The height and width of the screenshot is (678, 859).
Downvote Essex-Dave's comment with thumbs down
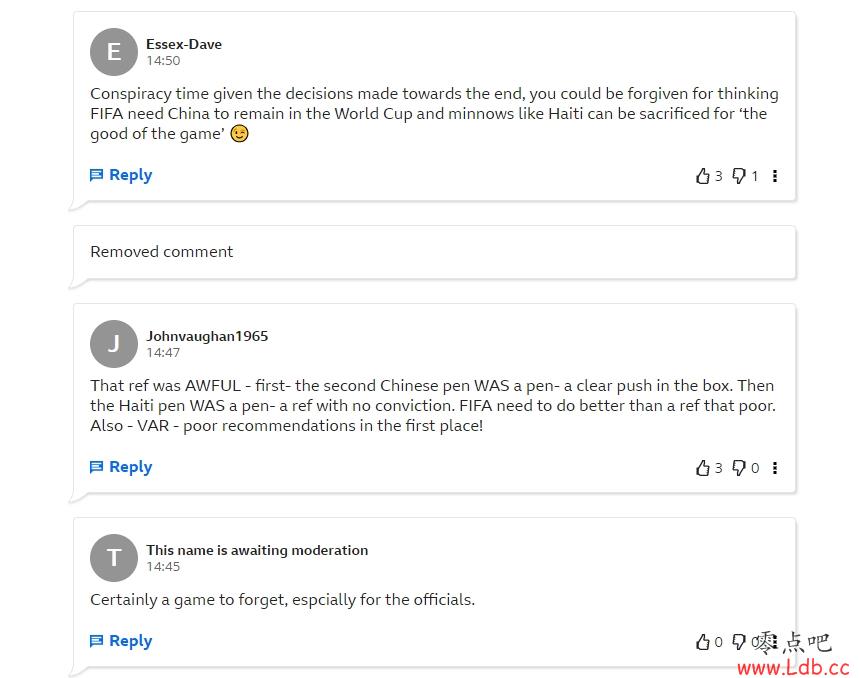739,176
